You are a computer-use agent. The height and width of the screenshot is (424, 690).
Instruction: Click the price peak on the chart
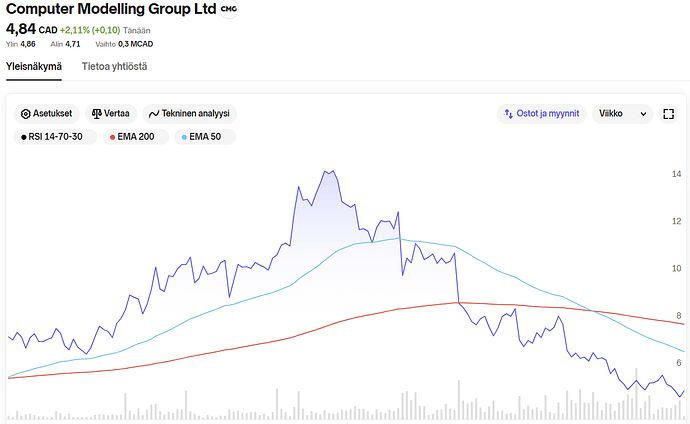pyautogui.click(x=326, y=171)
